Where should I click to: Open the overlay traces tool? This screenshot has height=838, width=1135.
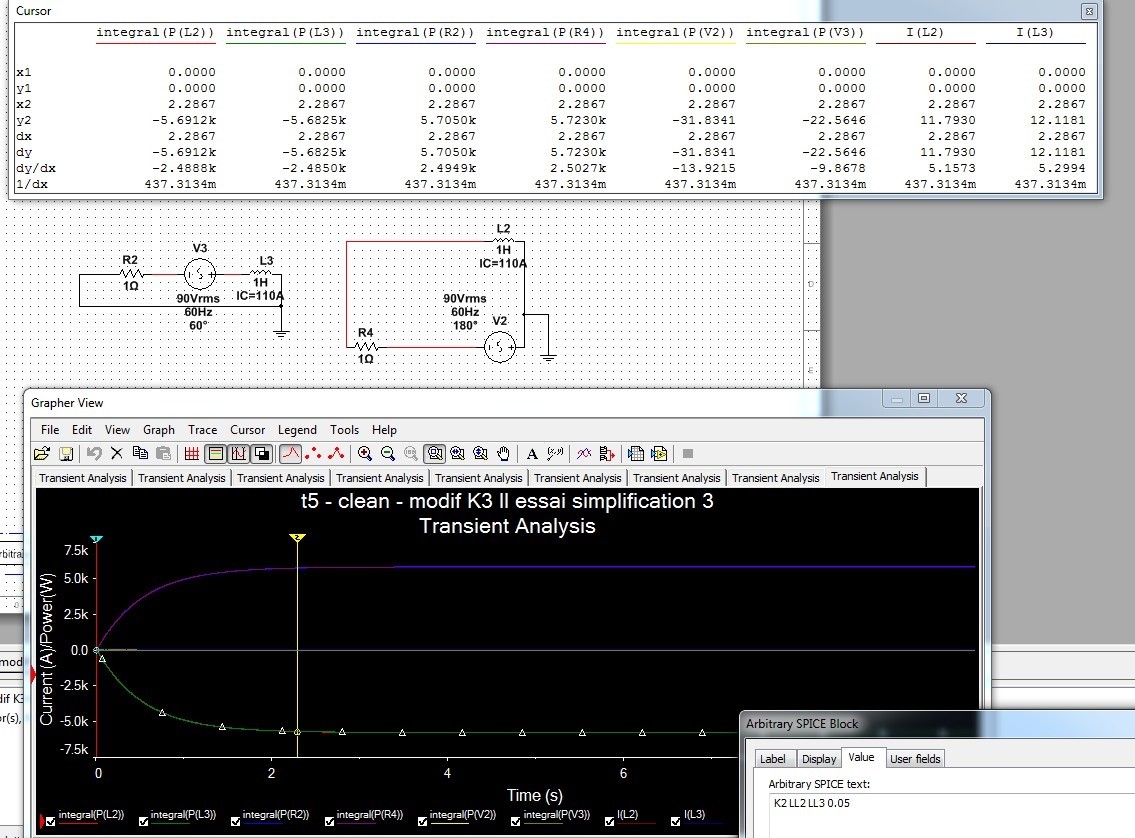tap(584, 454)
